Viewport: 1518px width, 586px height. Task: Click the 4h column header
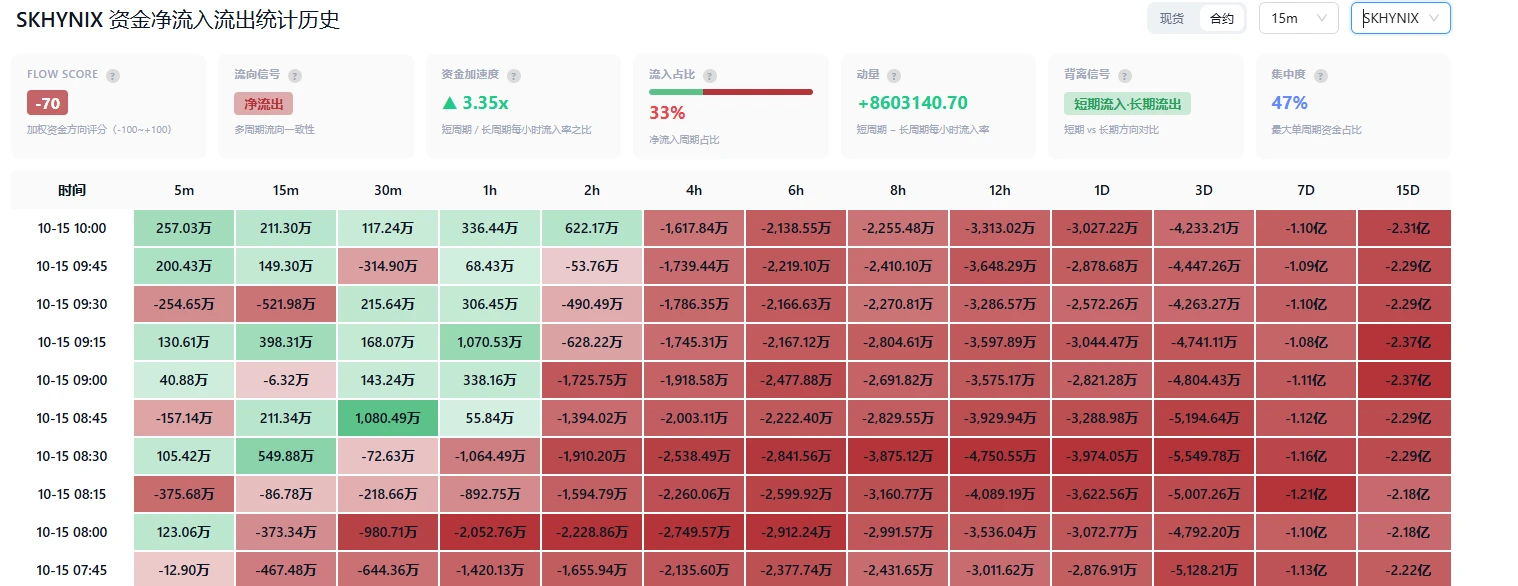[694, 190]
